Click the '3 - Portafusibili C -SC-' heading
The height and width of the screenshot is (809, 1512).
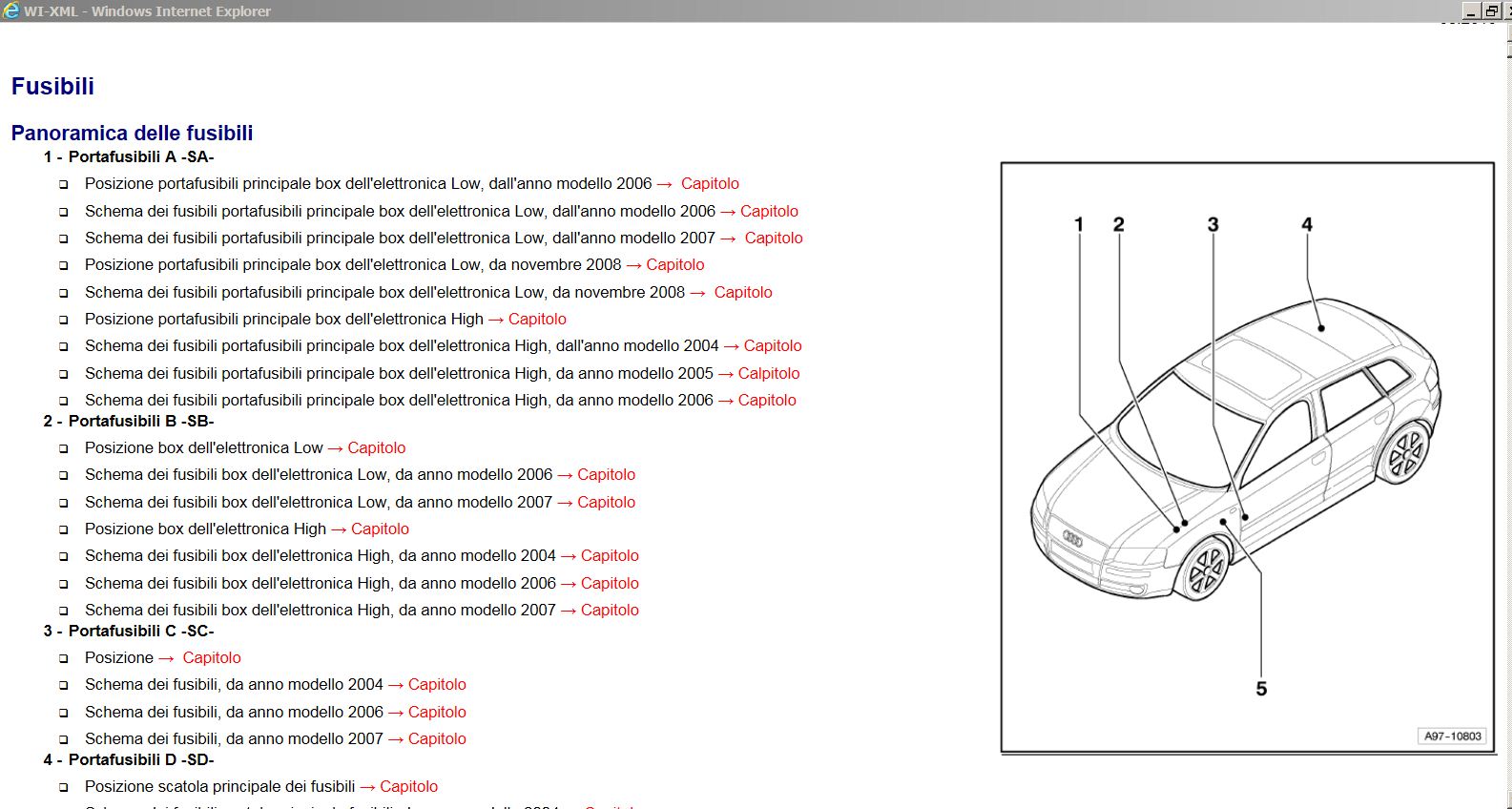129,631
